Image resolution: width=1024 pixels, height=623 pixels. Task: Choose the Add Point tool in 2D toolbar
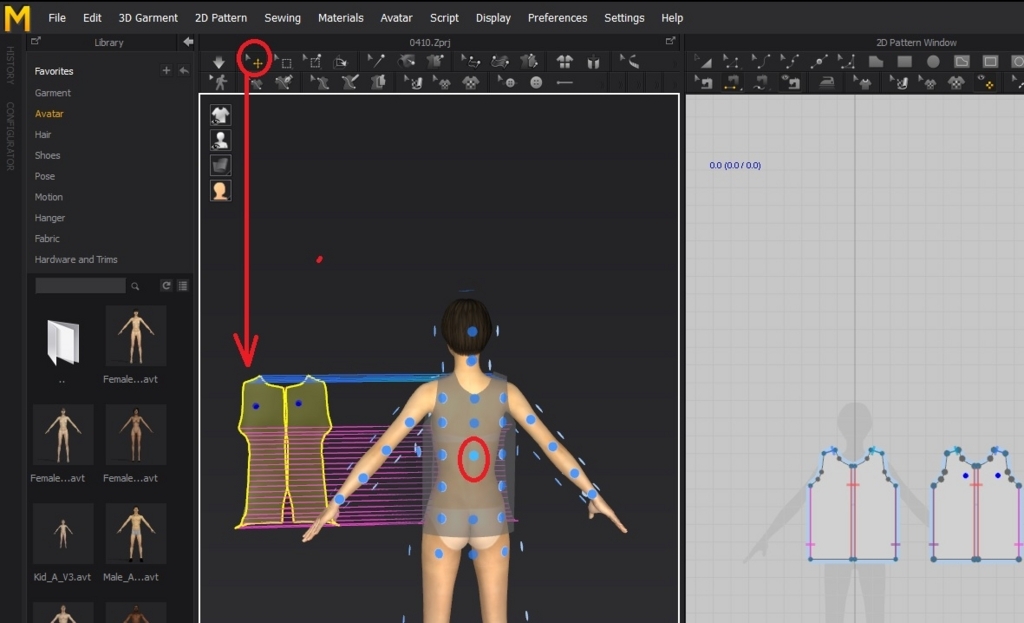[x=818, y=62]
